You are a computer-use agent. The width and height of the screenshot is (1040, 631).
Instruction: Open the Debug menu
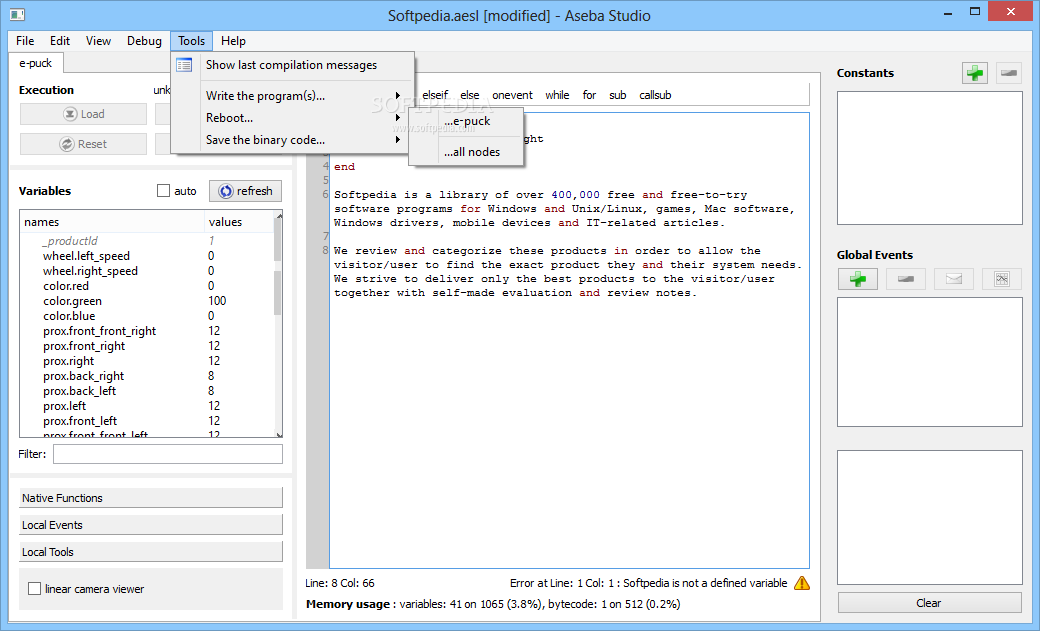pyautogui.click(x=144, y=40)
